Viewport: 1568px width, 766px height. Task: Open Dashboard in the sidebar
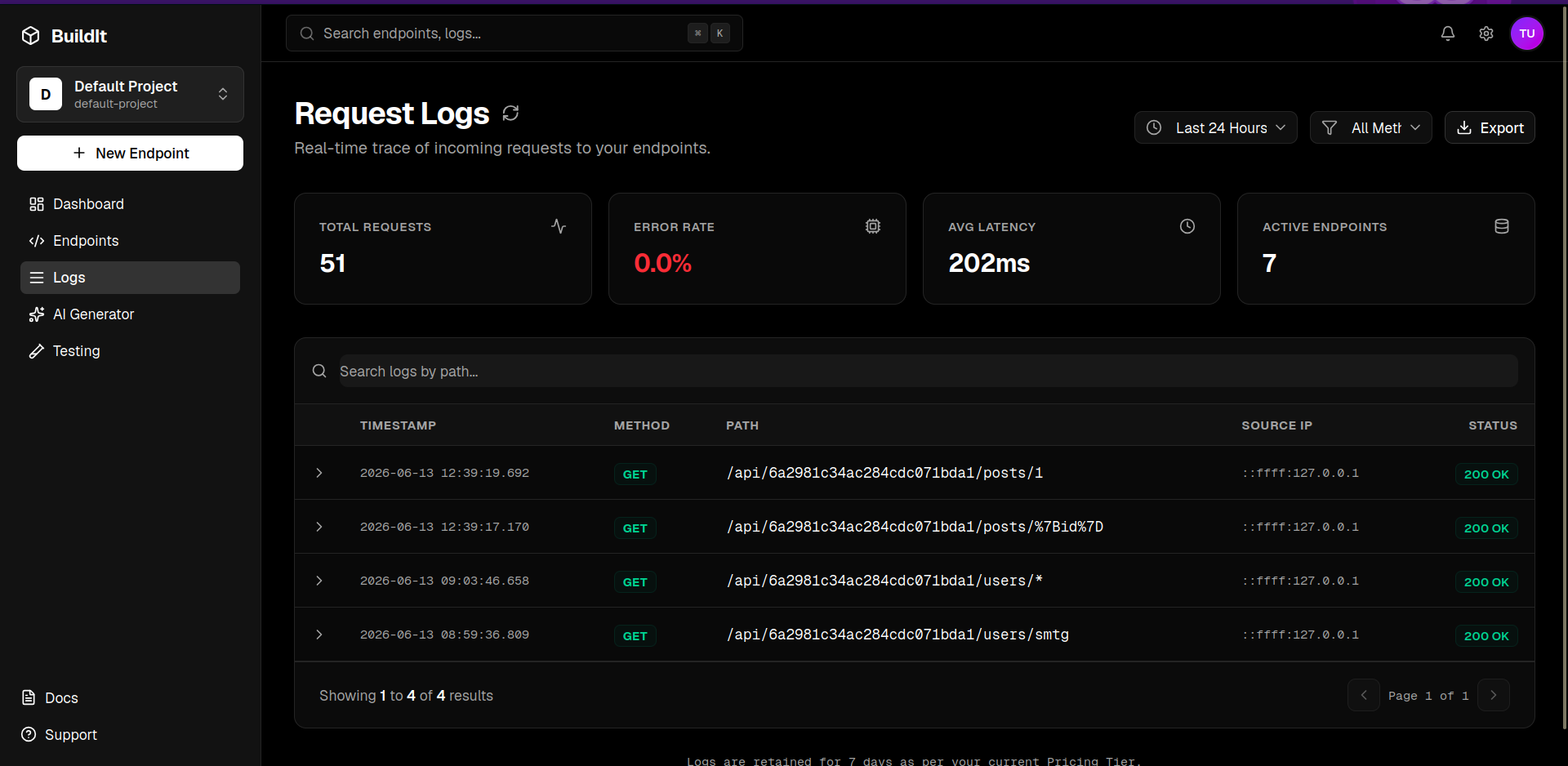coord(130,204)
